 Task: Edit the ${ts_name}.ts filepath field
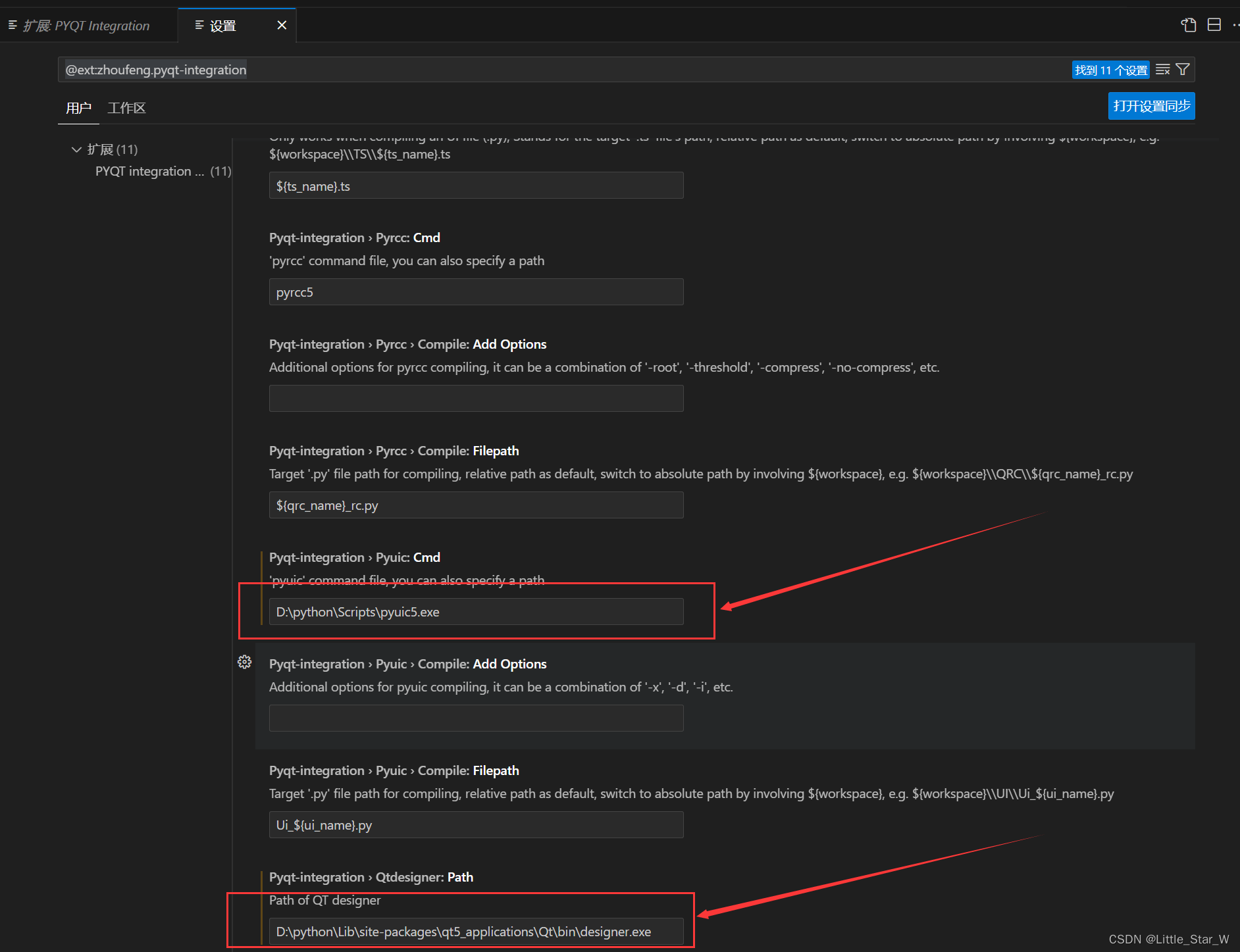pyautogui.click(x=476, y=186)
